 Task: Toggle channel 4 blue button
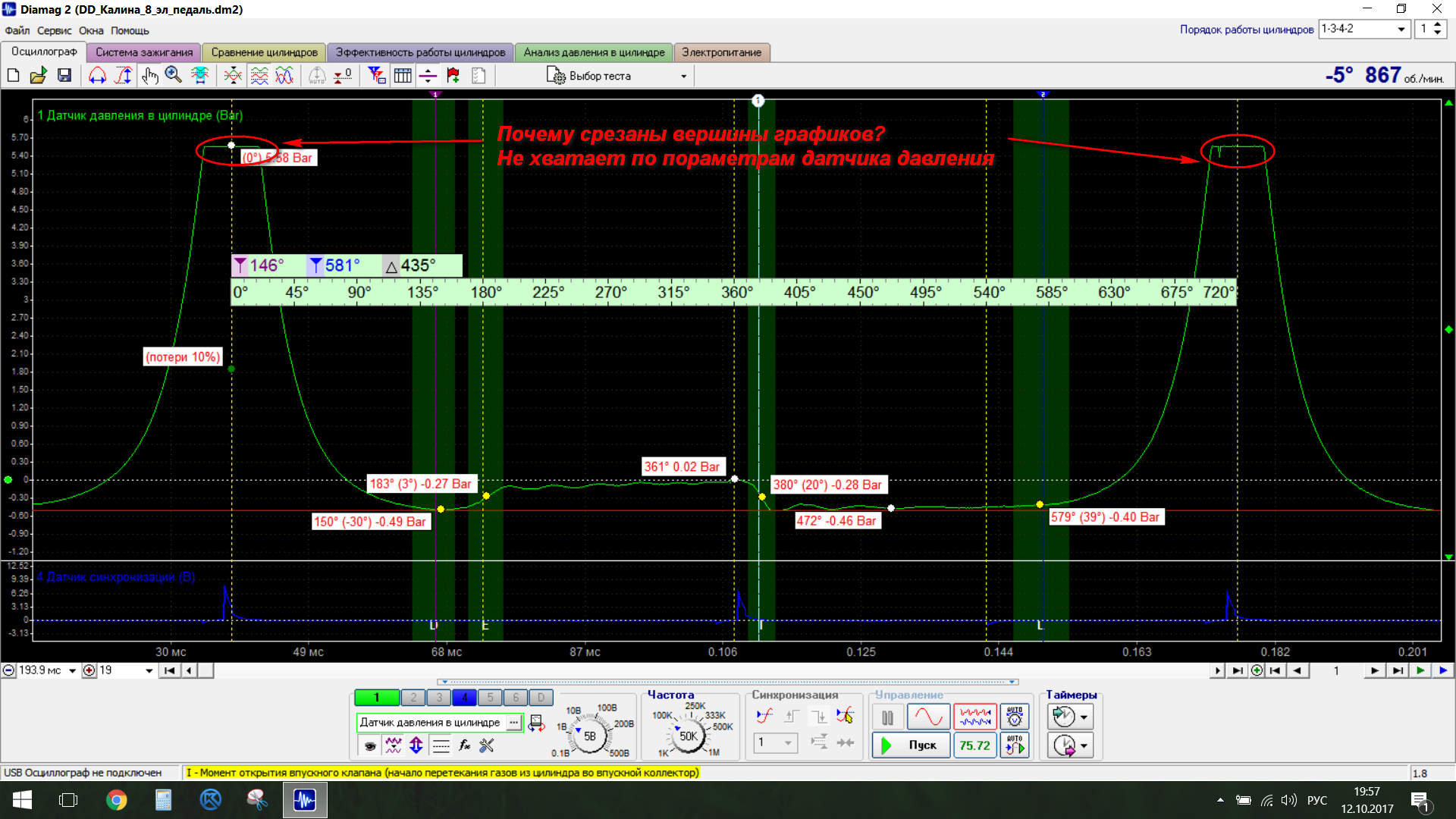tap(464, 698)
